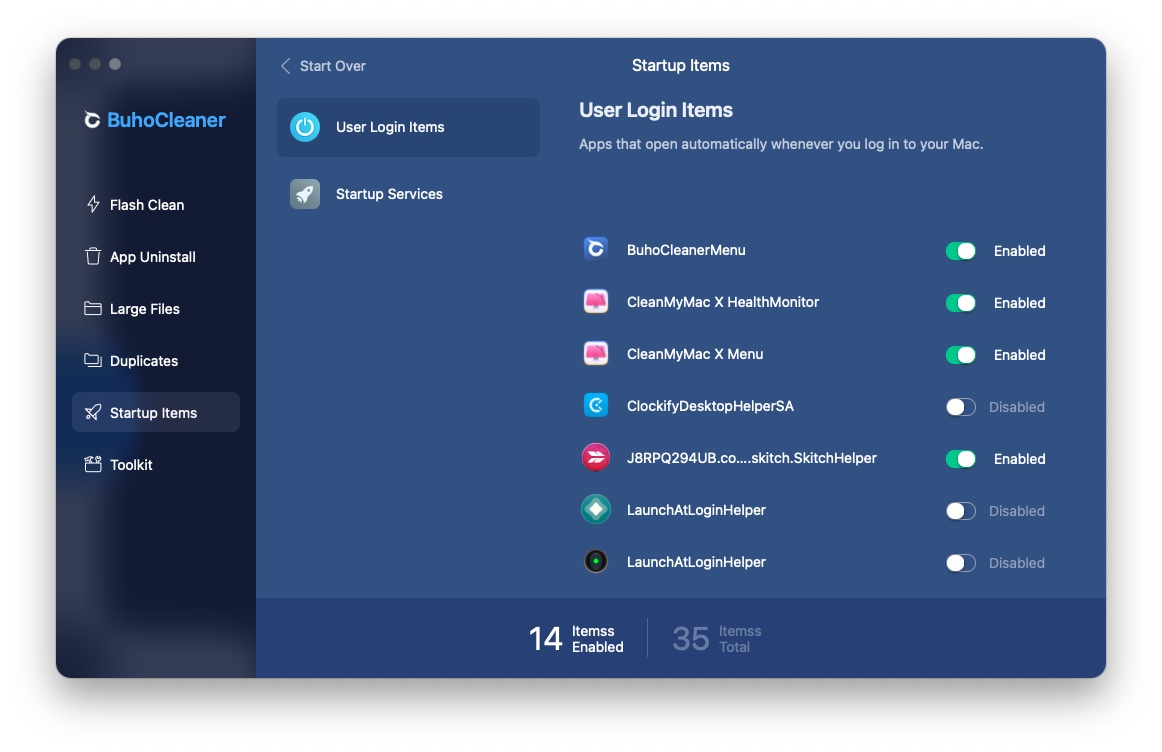Disable the BuhoCleanerMenu login item toggle

point(960,251)
